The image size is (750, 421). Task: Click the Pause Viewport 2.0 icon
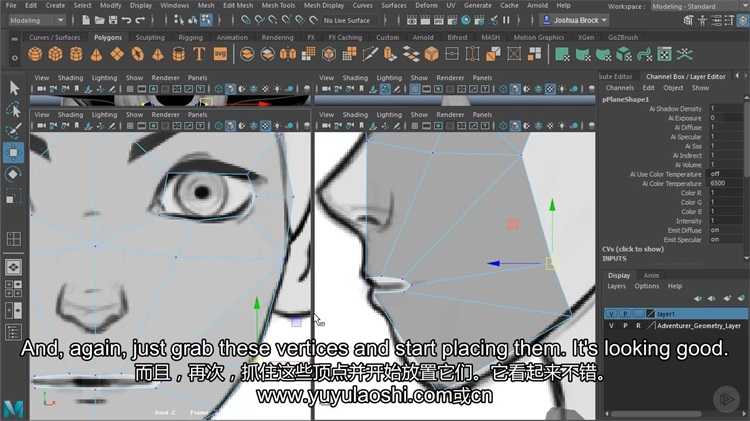[506, 20]
